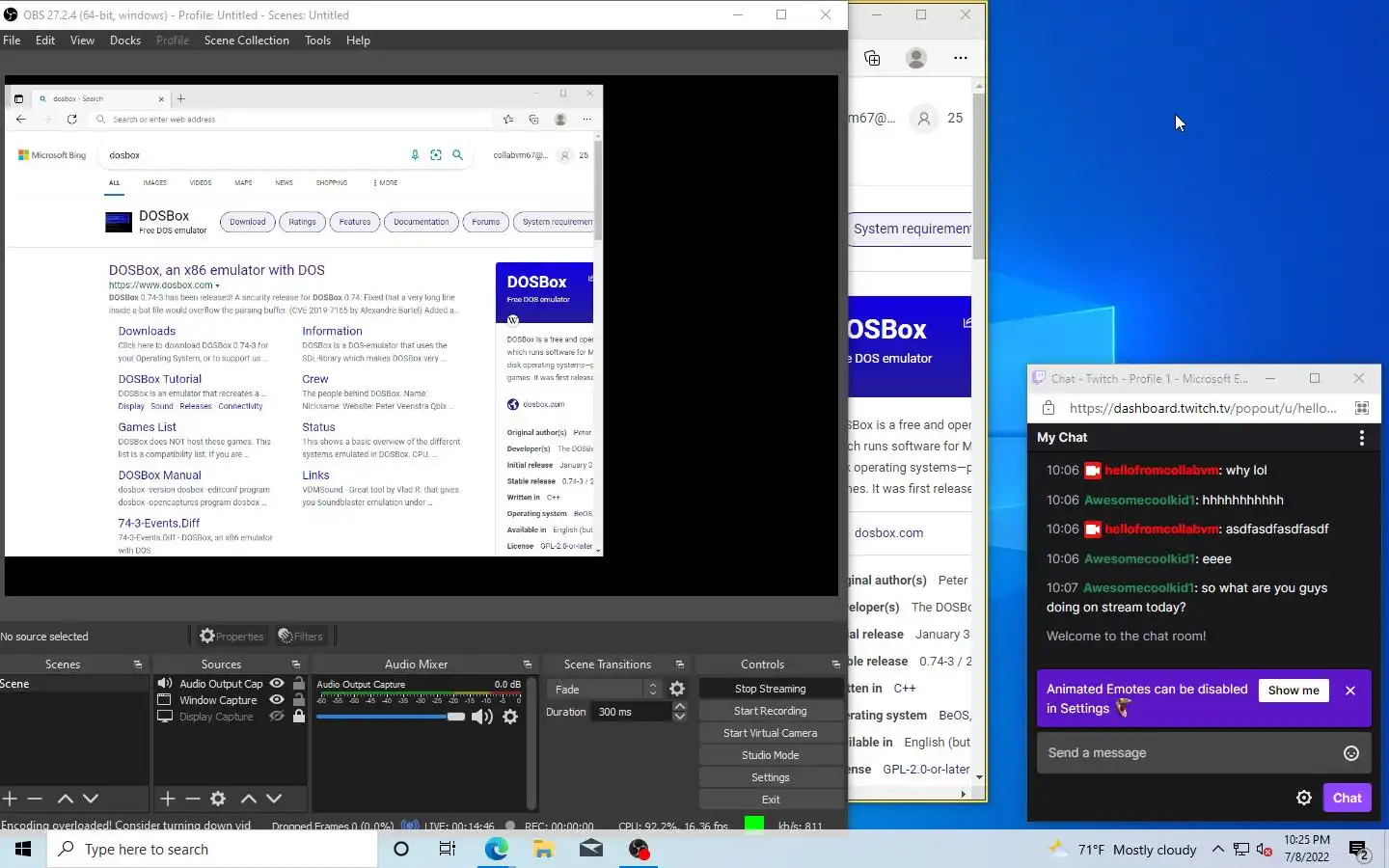Send message with purple Chat button
The image size is (1389, 868).
point(1347,798)
